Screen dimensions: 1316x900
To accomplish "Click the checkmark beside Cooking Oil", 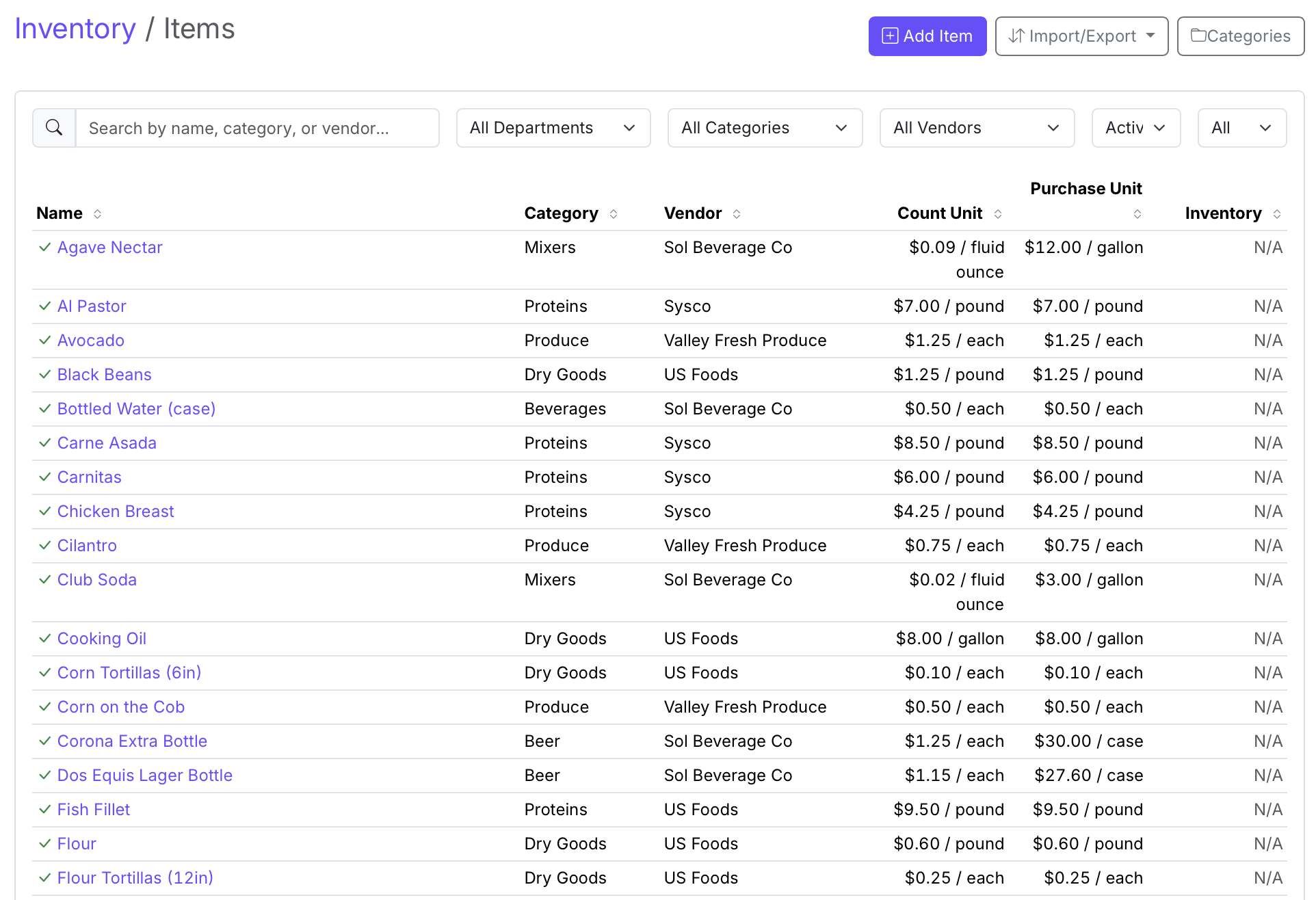I will [45, 639].
